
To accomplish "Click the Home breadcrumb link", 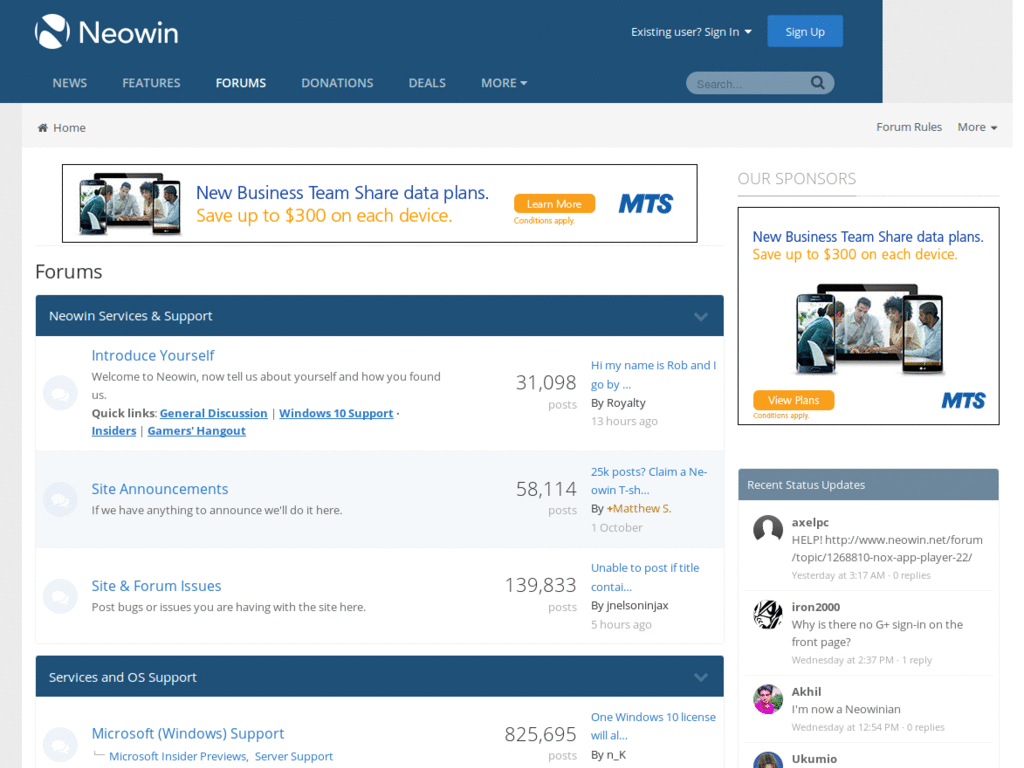I will [69, 127].
